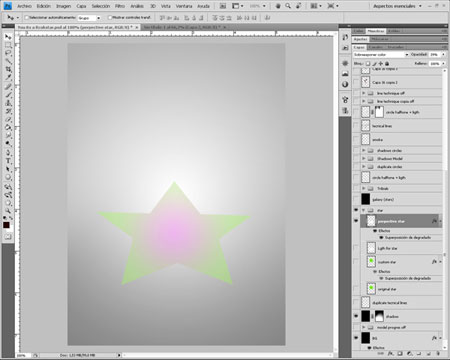
Task: Open the Edición menu
Action: (x=44, y=6)
